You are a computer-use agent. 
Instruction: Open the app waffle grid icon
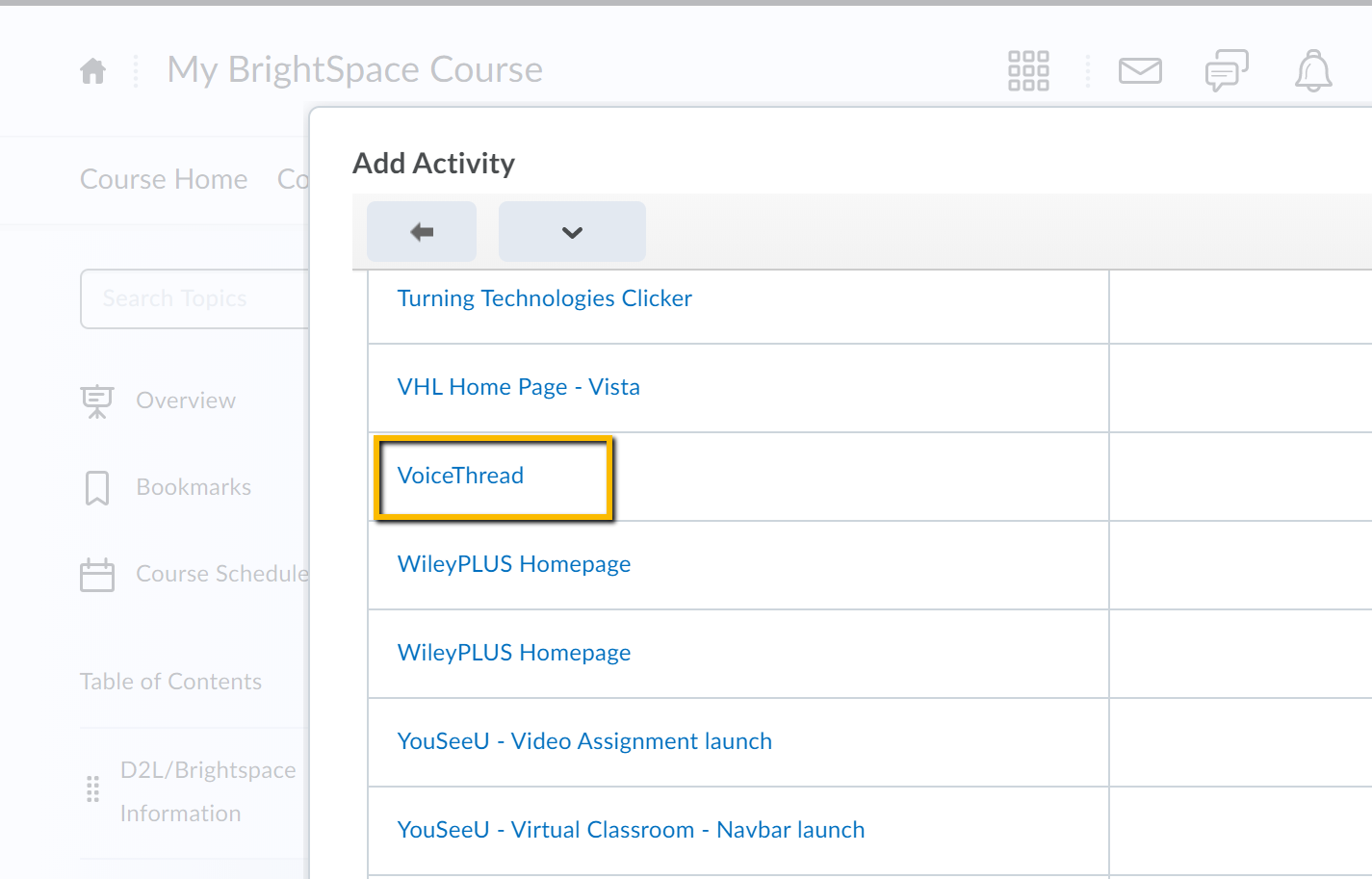1027,70
